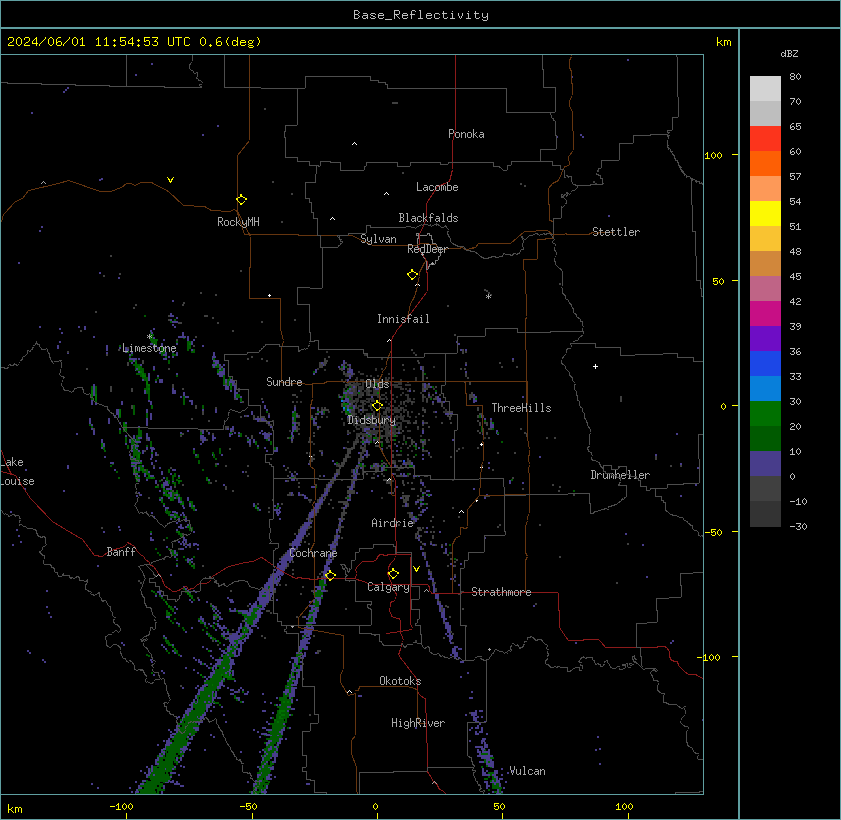Click the Didsbury town label
The width and height of the screenshot is (841, 820).
pos(371,420)
